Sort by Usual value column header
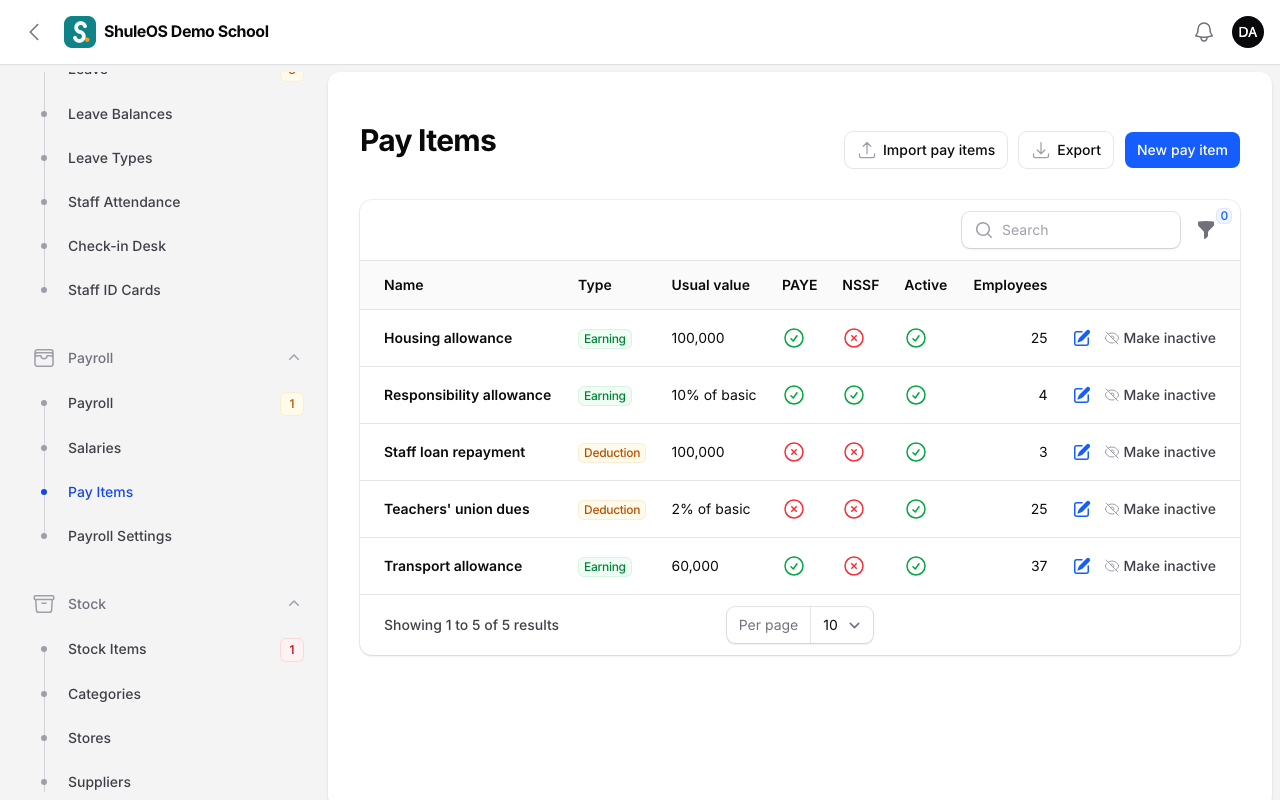 (710, 285)
